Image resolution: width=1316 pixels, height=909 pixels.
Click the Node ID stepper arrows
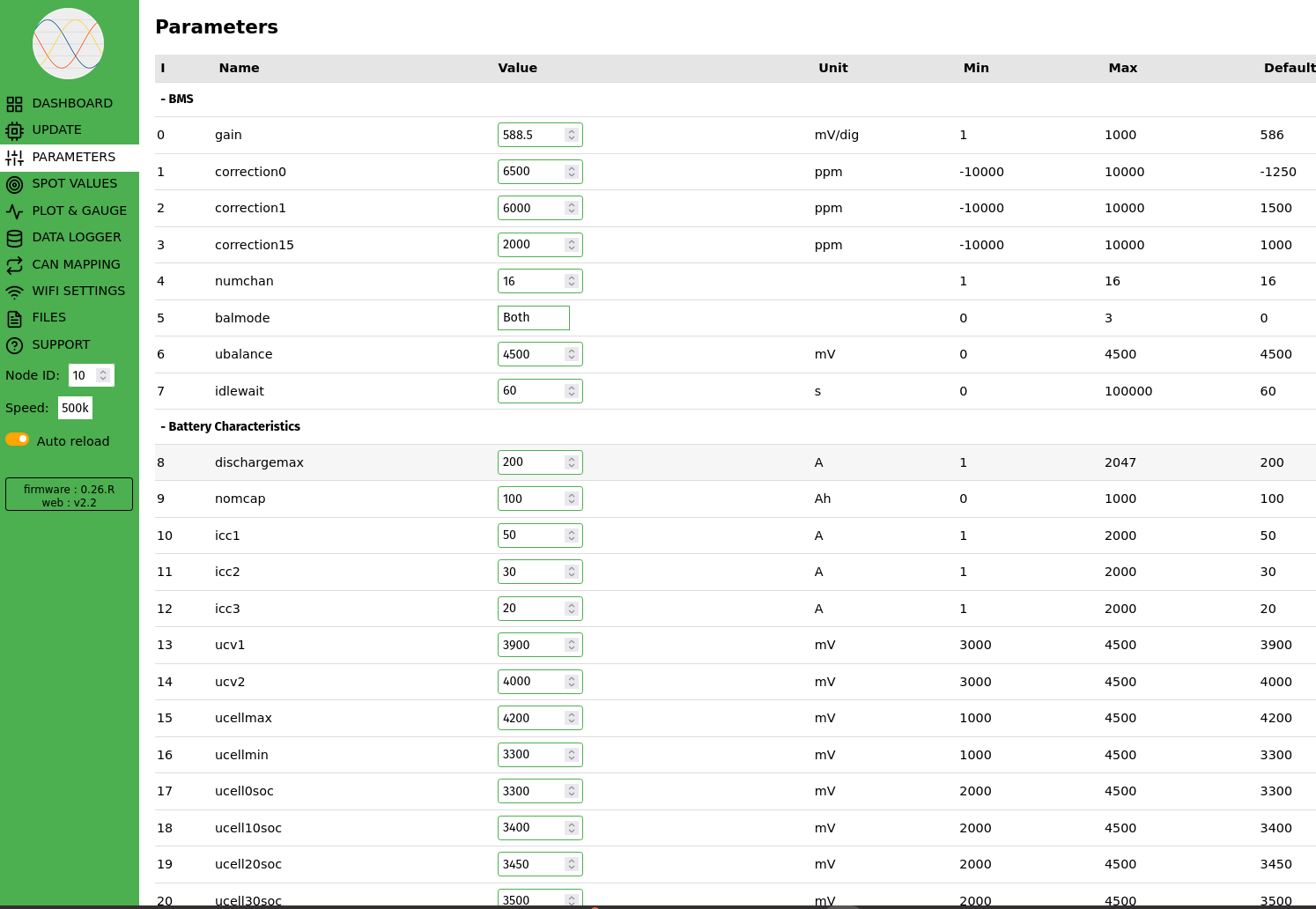click(x=103, y=375)
